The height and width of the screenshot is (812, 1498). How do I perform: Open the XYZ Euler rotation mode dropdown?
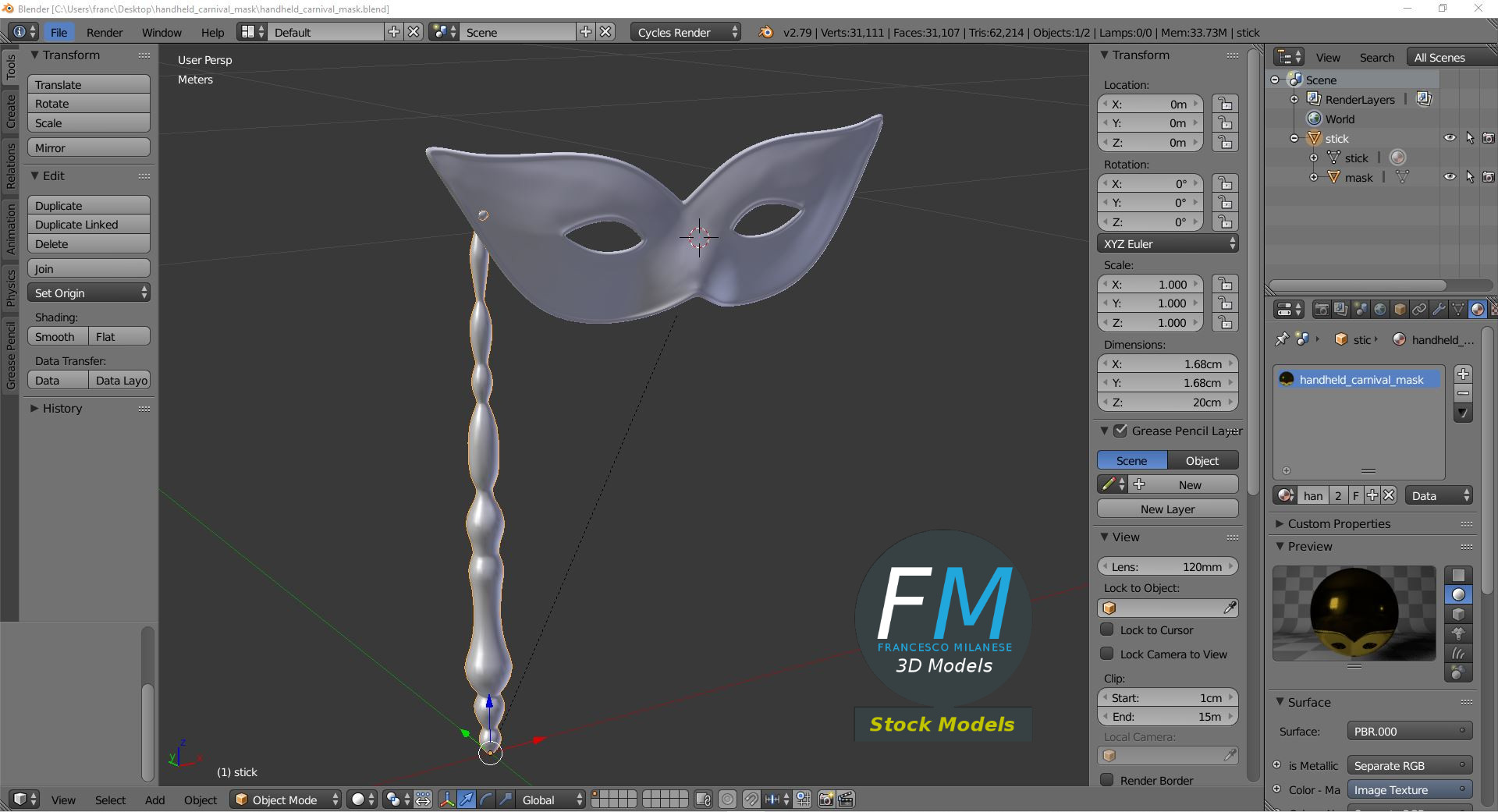[x=1167, y=244]
